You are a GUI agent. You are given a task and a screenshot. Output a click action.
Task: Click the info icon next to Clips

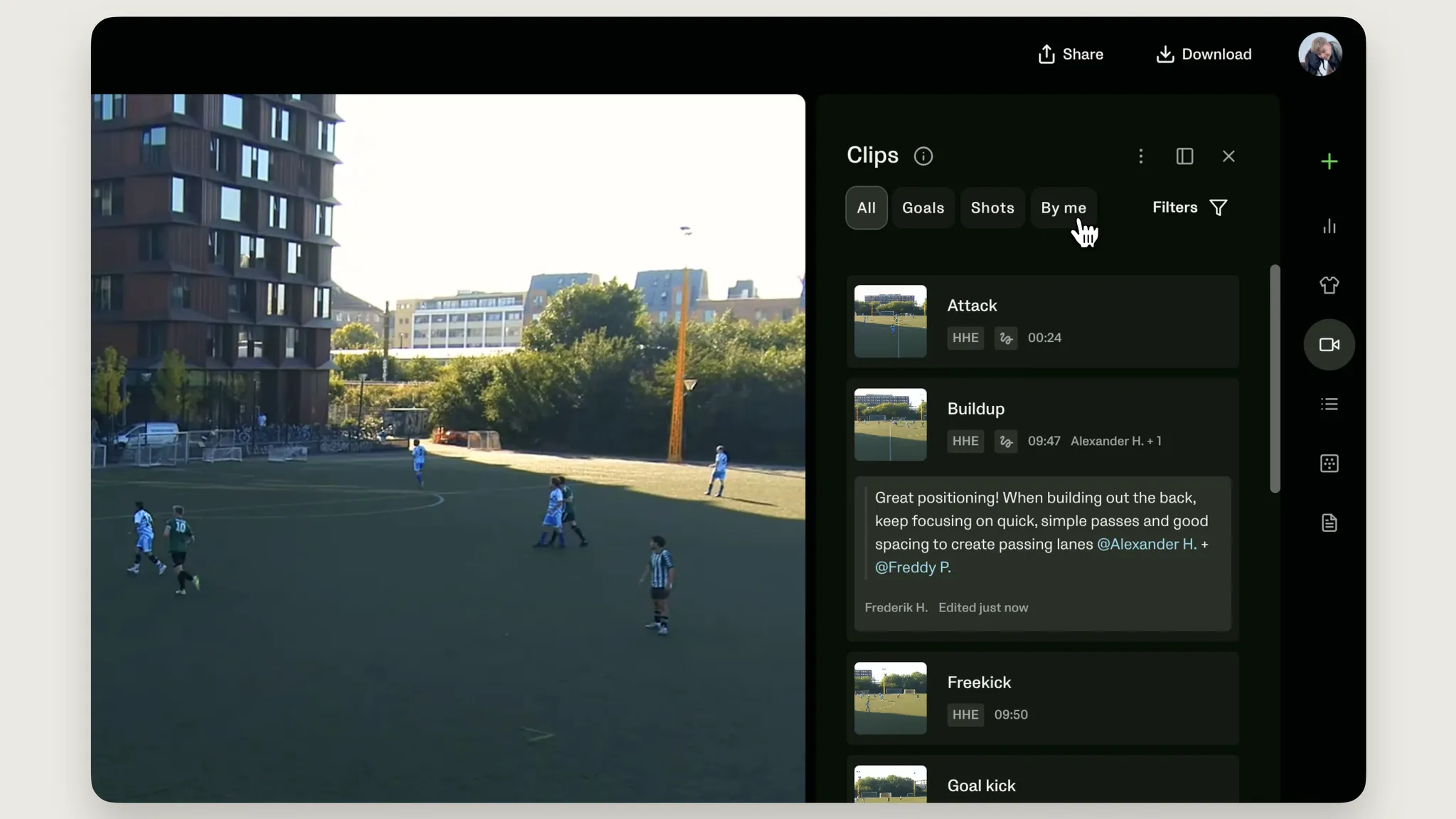click(923, 156)
